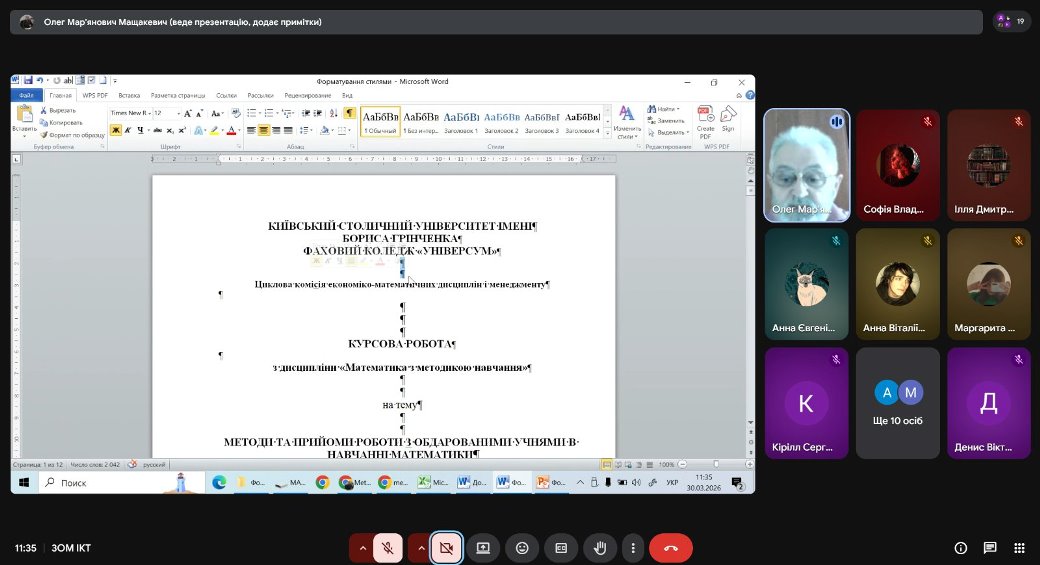Image resolution: width=1040 pixels, height=565 pixels.
Task: Open the Разметка страницы ribbon tab
Action: click(x=175, y=95)
